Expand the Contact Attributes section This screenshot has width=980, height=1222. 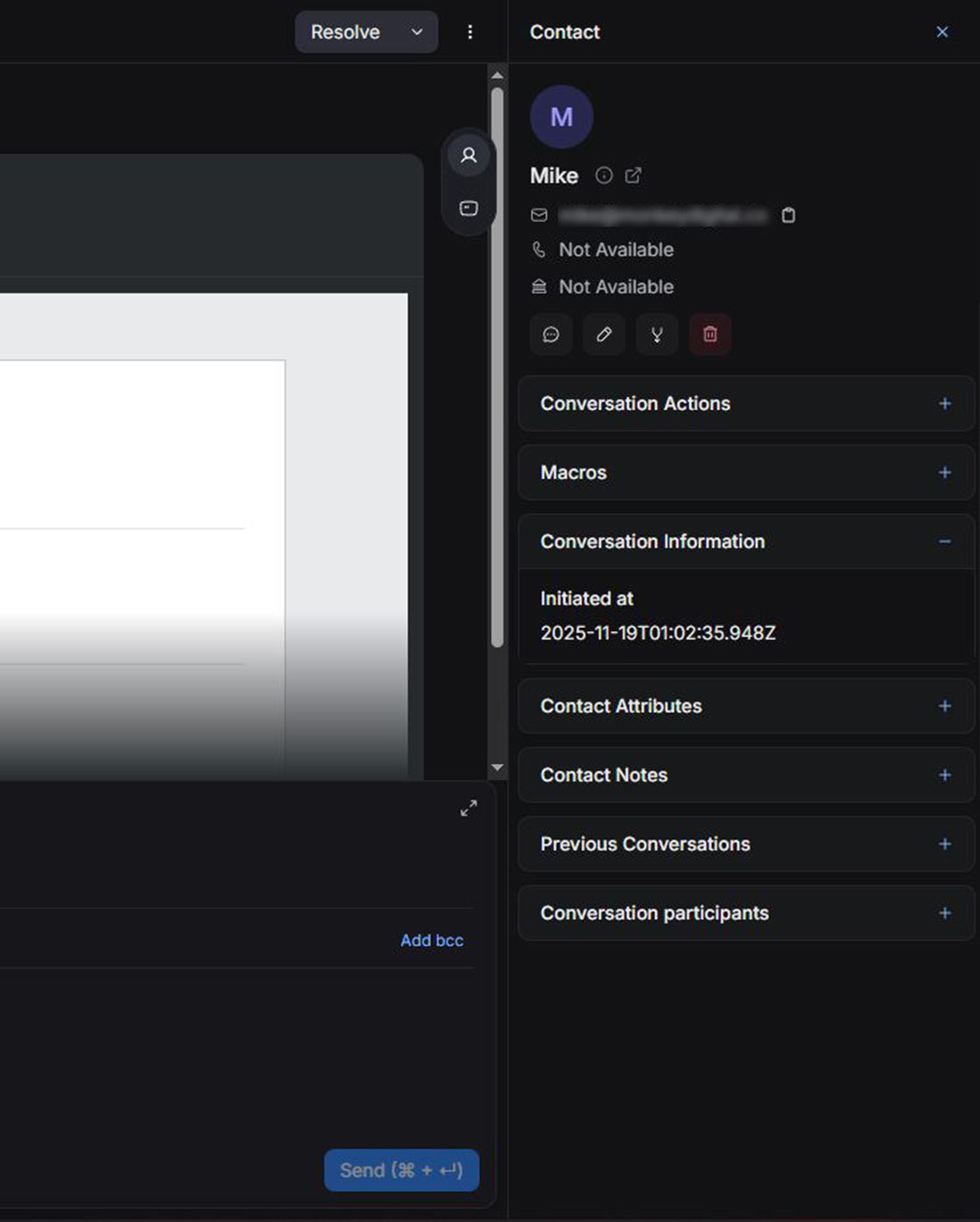(944, 706)
